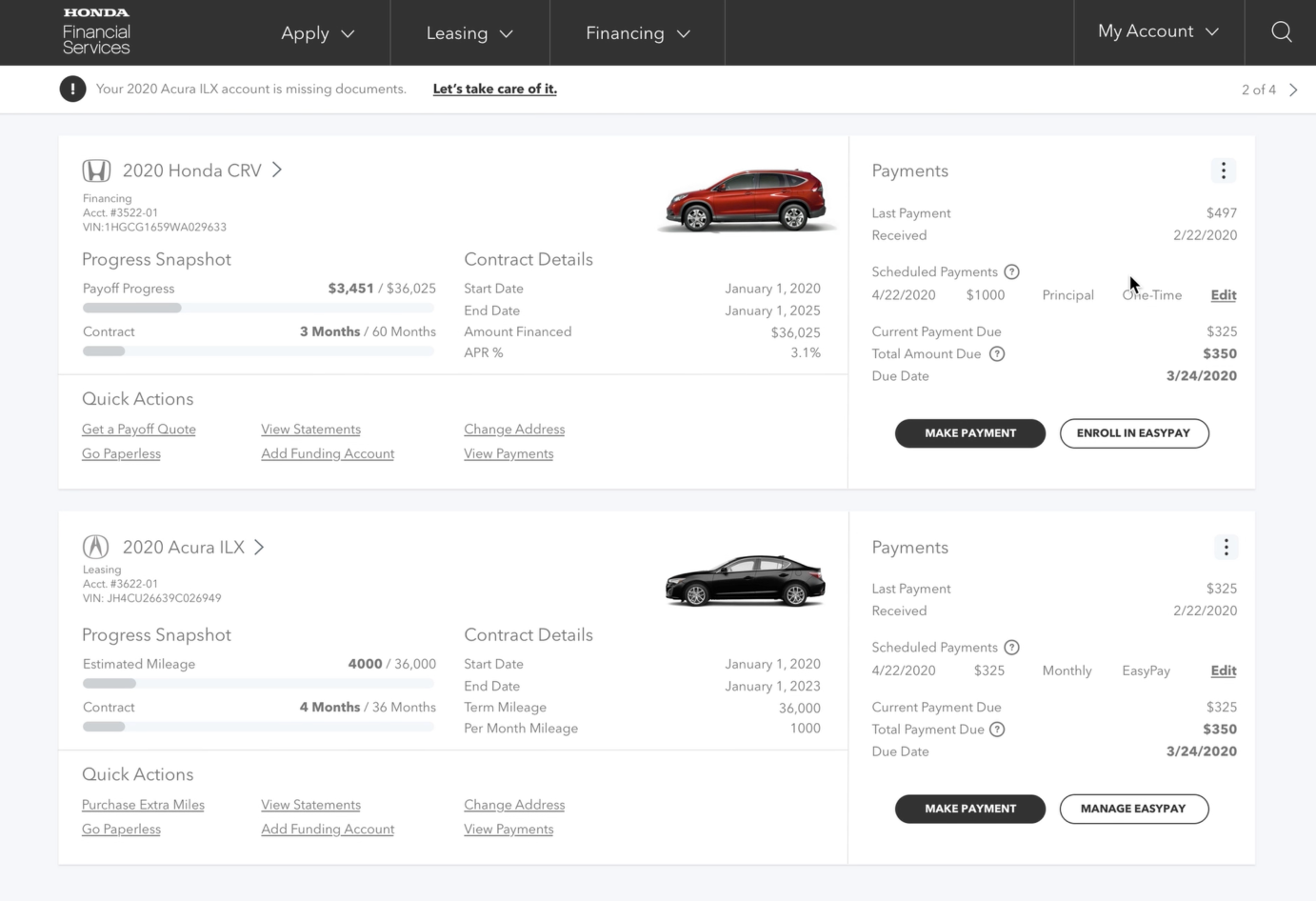
Task: Click Honda CRV Scheduled Payments help icon
Action: pos(1012,271)
